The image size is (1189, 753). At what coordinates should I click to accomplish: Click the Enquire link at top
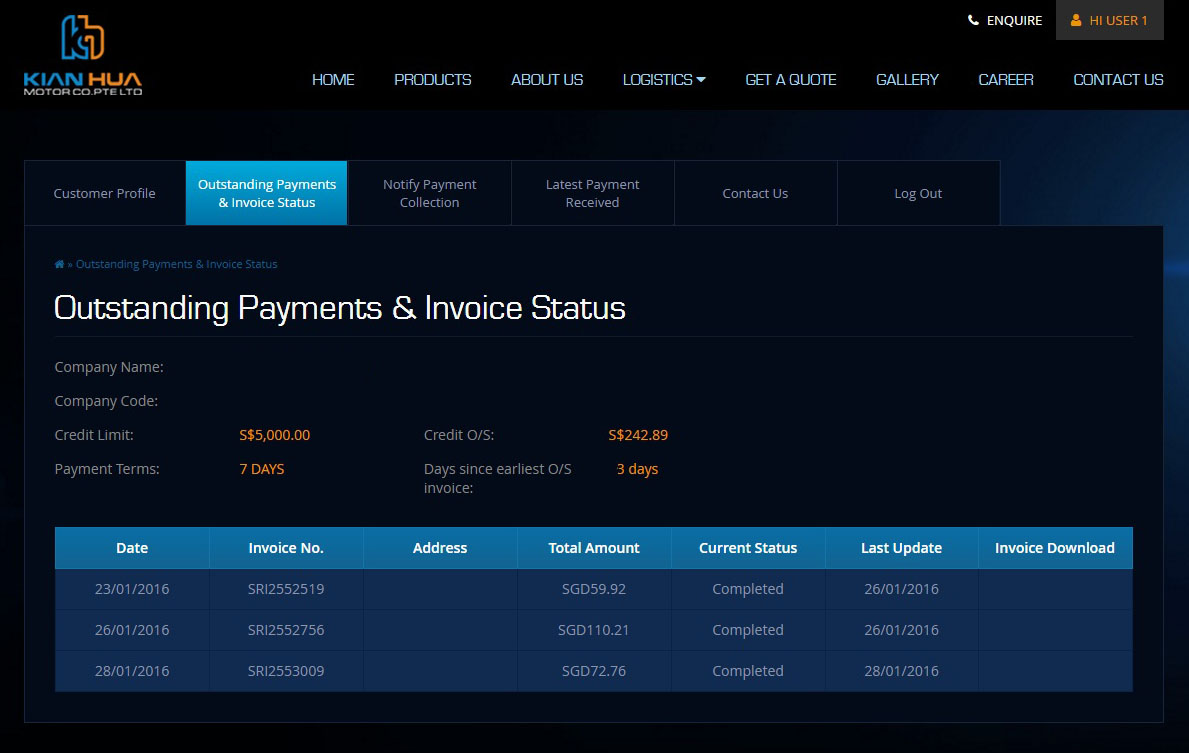[1014, 20]
